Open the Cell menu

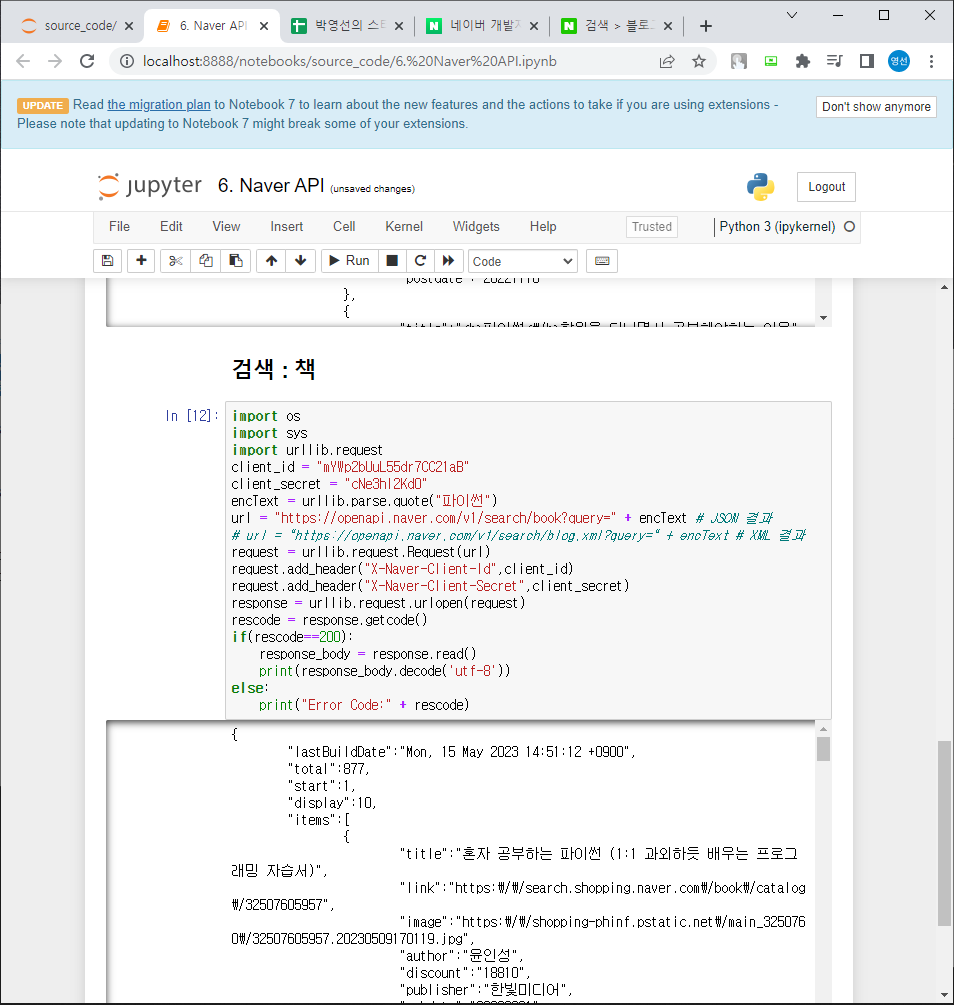click(344, 227)
